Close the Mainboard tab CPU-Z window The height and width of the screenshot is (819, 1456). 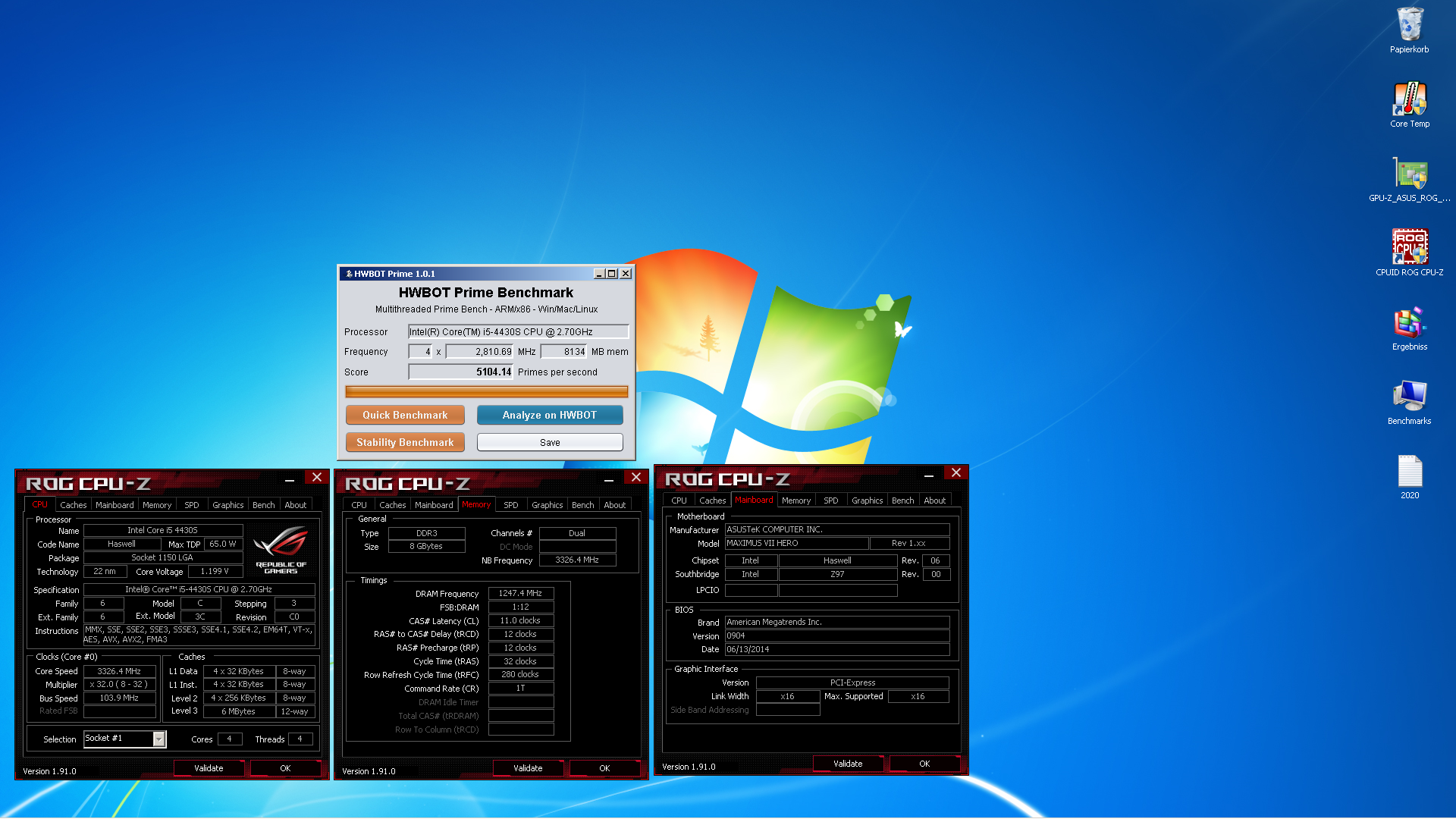coord(956,472)
